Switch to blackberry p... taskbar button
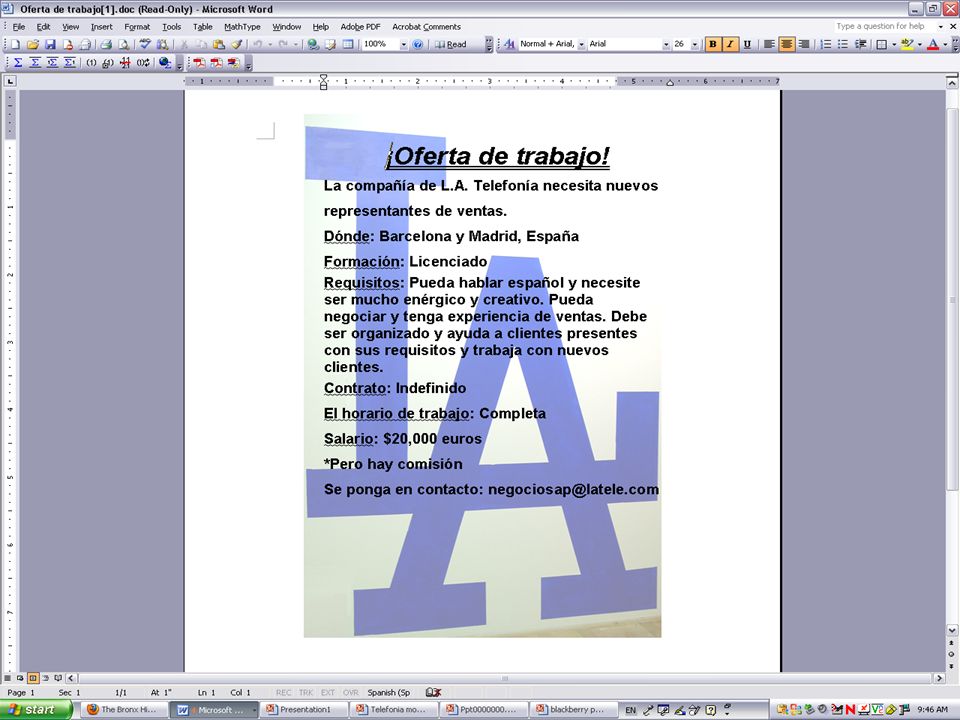Image resolution: width=960 pixels, height=720 pixels. (576, 710)
